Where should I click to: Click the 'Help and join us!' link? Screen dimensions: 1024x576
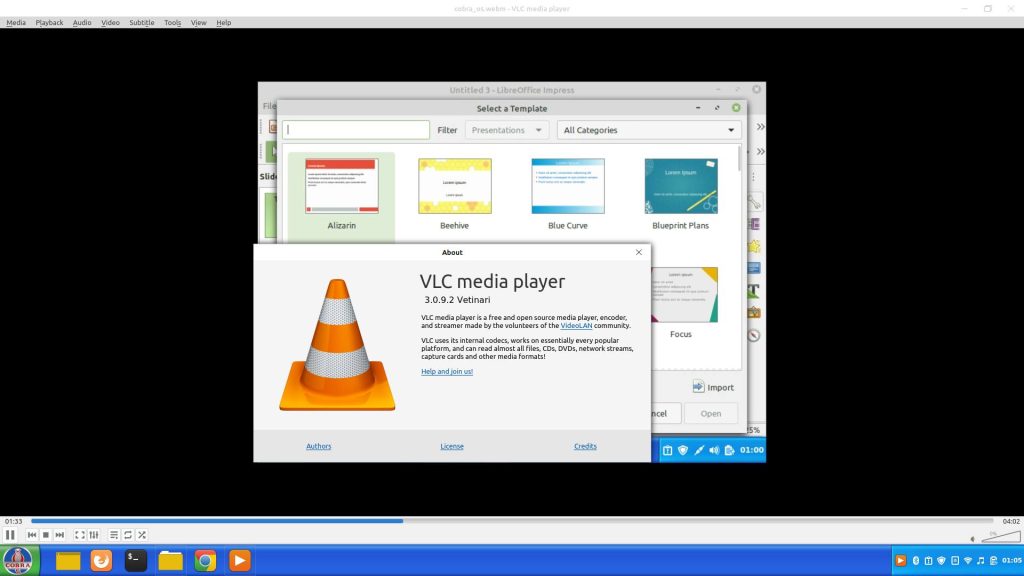tap(447, 371)
